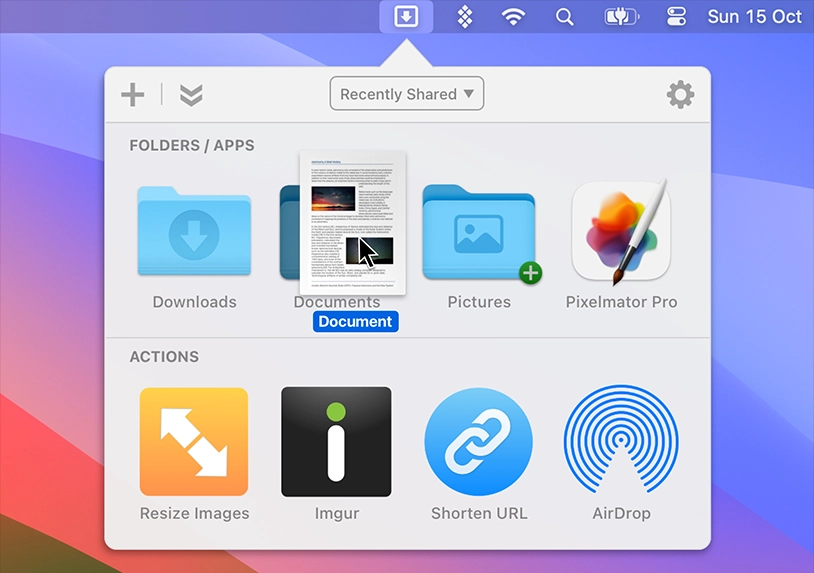The width and height of the screenshot is (814, 573).
Task: Run the Shorten URL action
Action: [x=479, y=442]
